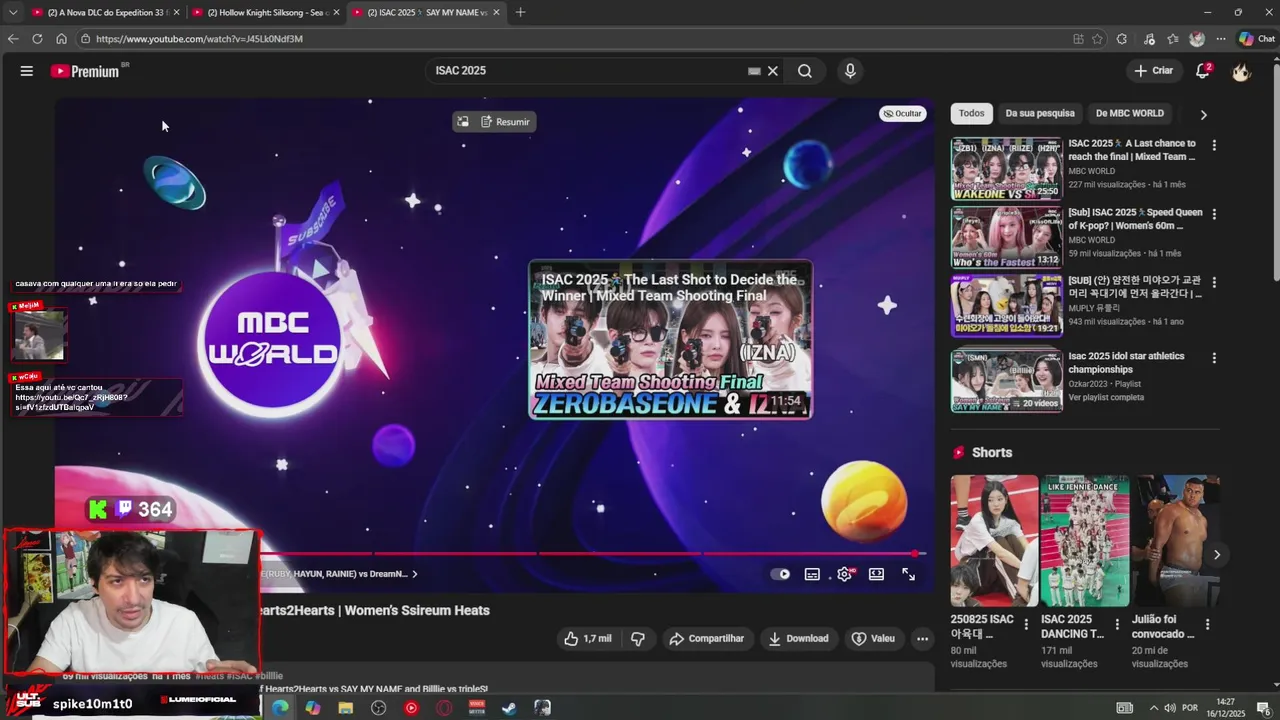
Task: Open 'Who's the Fastest' video thumbnail
Action: (1006, 238)
